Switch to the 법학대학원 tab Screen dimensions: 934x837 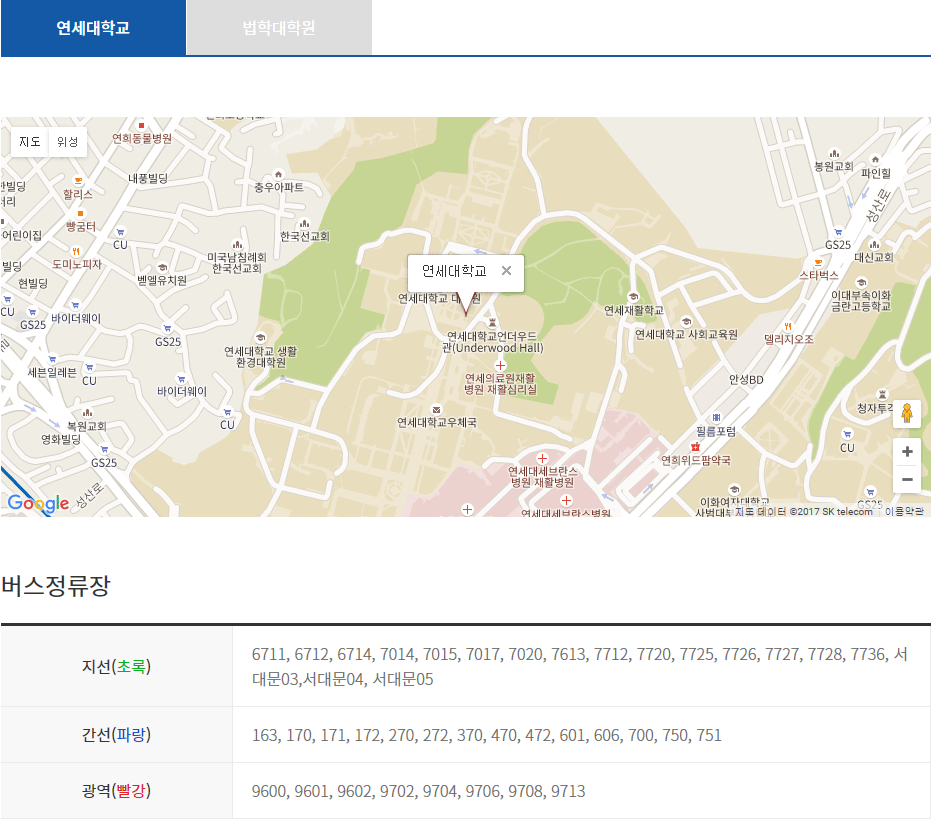[x=278, y=28]
